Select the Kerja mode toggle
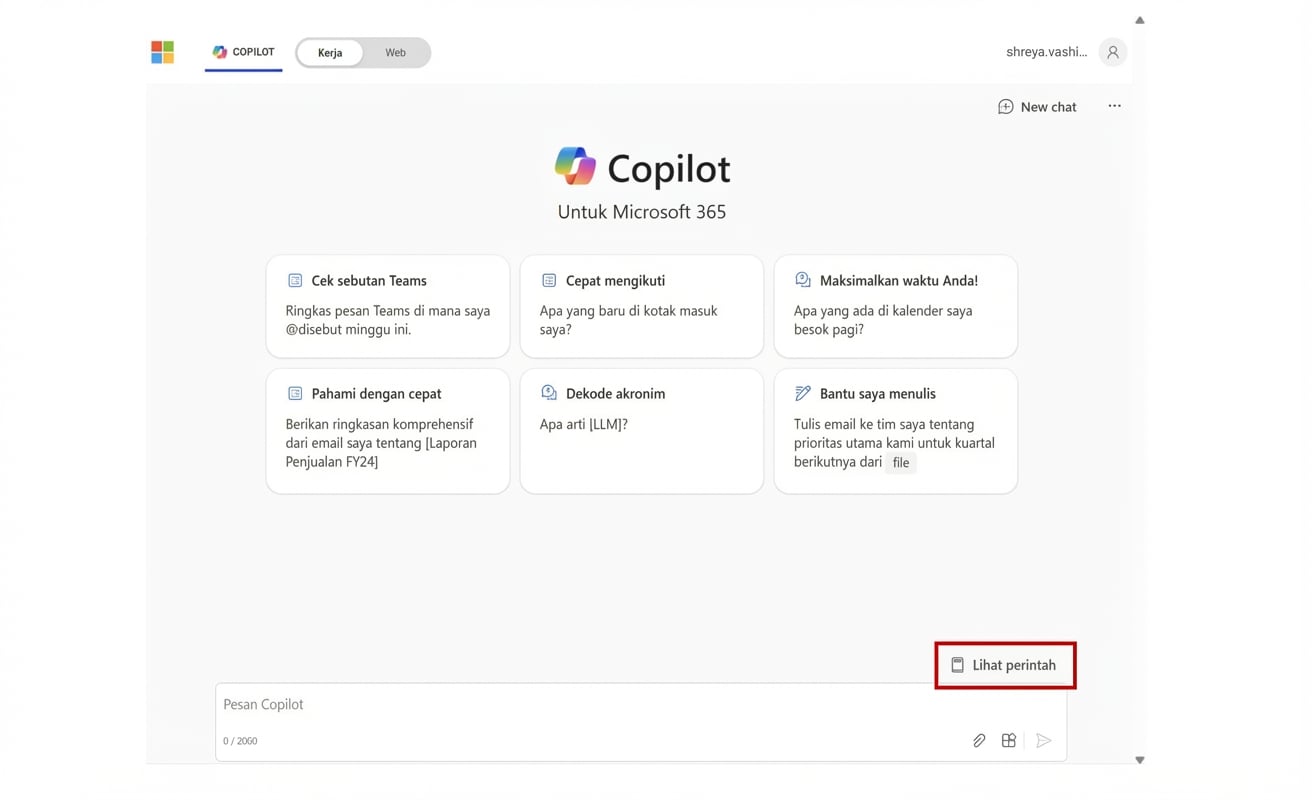The height and width of the screenshot is (800, 1312). pos(329,52)
